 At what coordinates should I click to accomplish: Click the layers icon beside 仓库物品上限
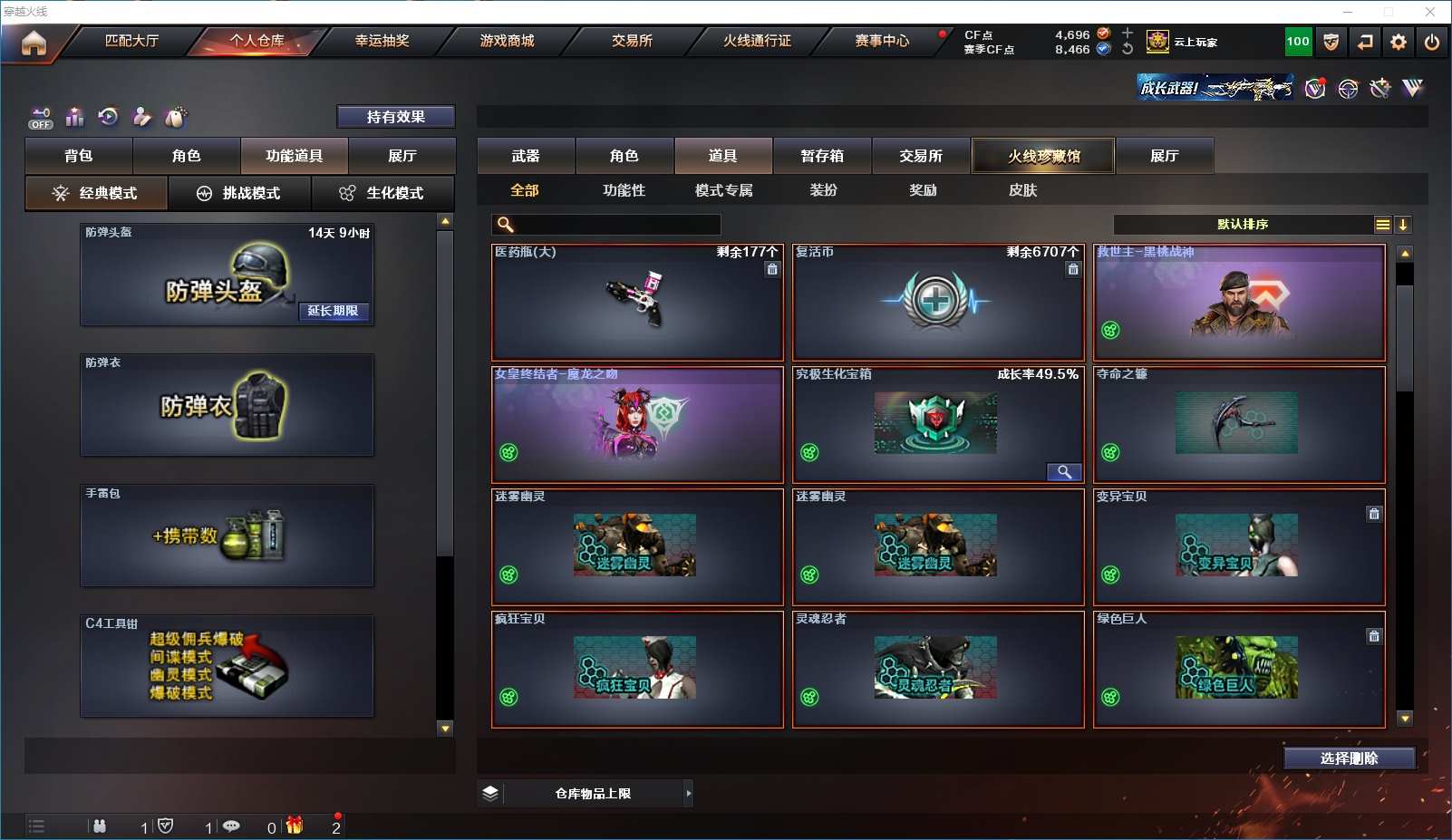pos(490,793)
